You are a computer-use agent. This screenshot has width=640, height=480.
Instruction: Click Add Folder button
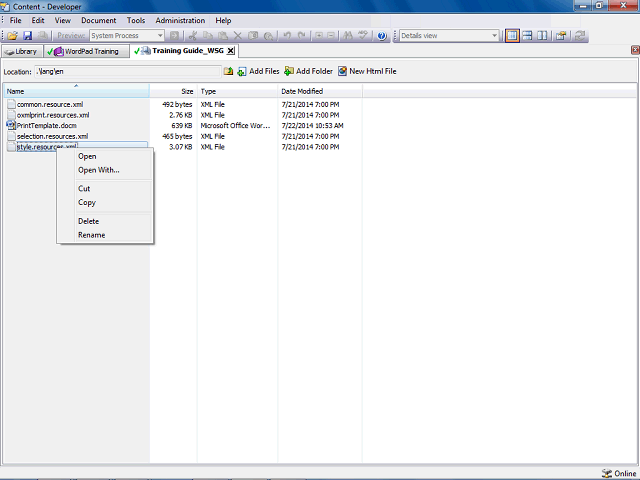click(309, 71)
